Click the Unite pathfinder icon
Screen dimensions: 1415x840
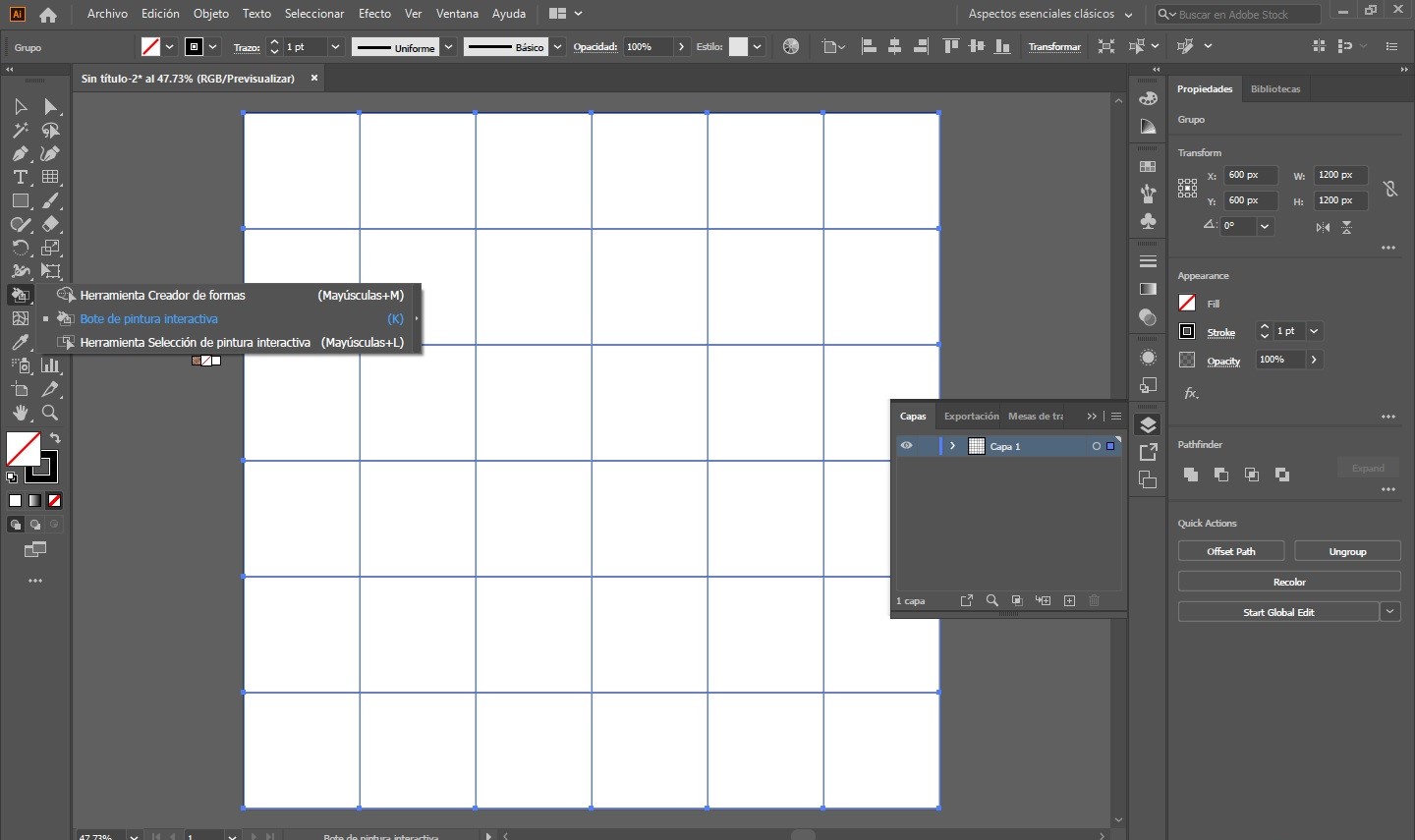[1191, 475]
